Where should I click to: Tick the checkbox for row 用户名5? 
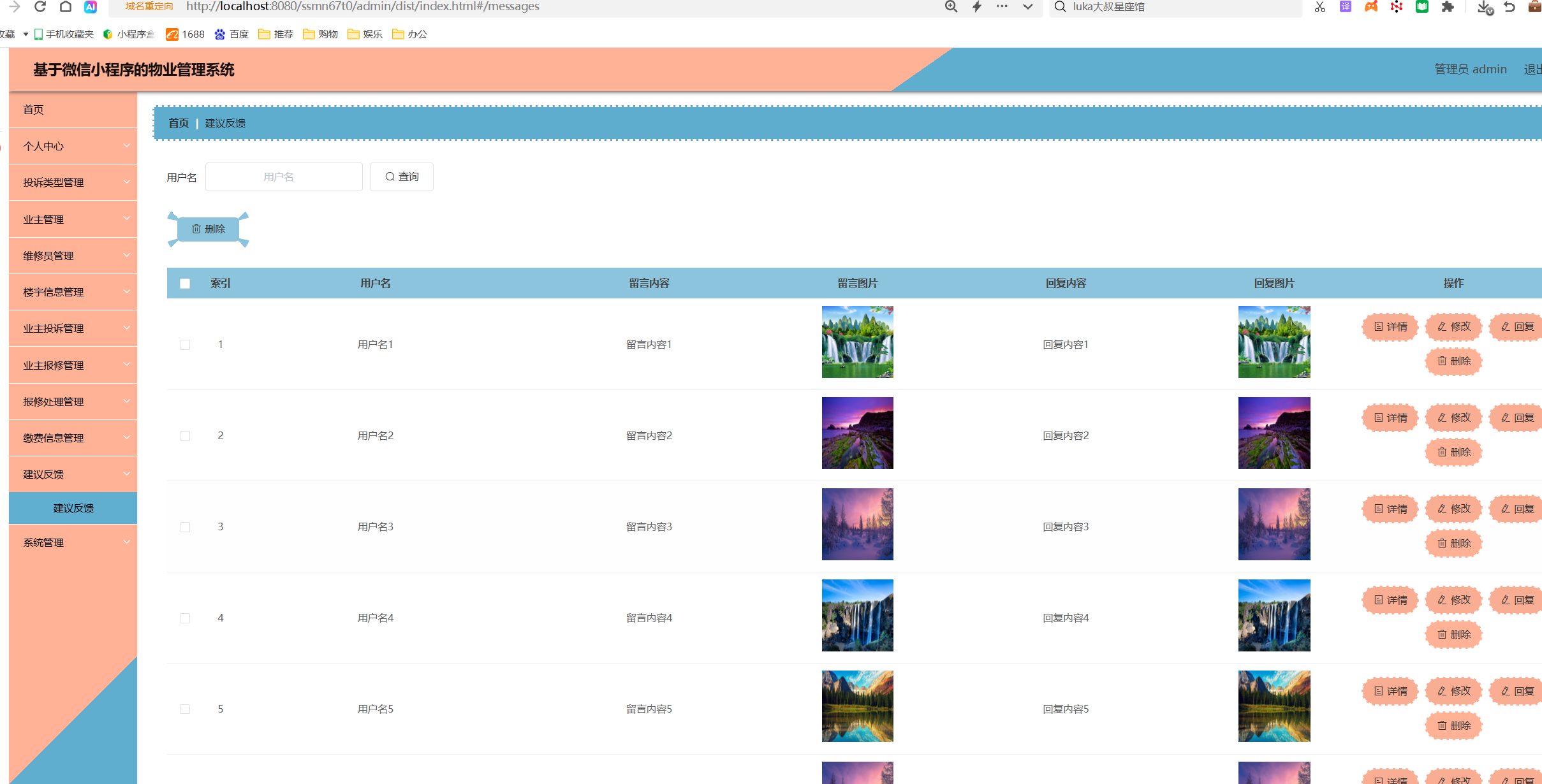[x=185, y=709]
